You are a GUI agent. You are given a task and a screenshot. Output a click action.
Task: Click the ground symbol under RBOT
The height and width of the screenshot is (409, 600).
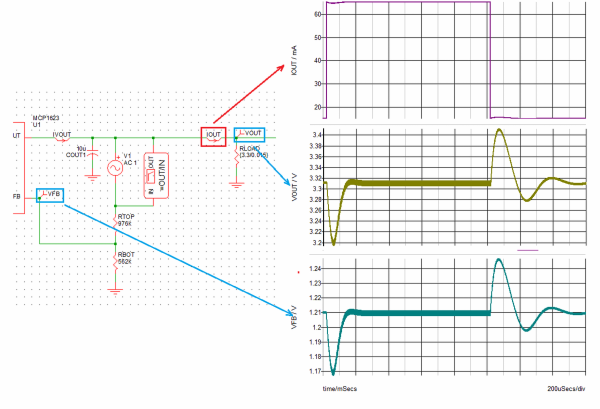[116, 289]
